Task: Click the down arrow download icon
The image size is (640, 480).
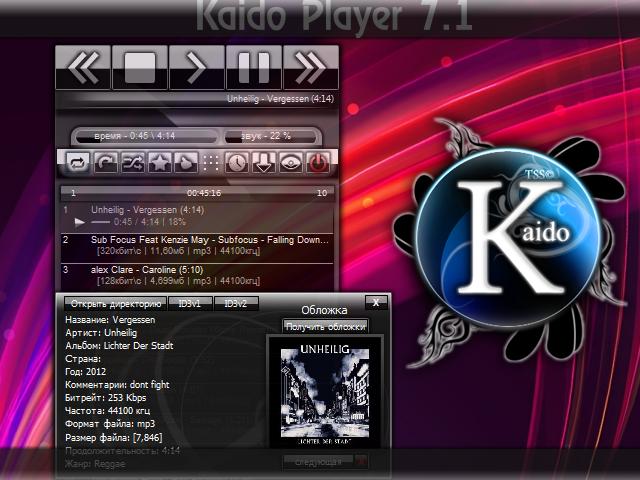Action: point(264,163)
